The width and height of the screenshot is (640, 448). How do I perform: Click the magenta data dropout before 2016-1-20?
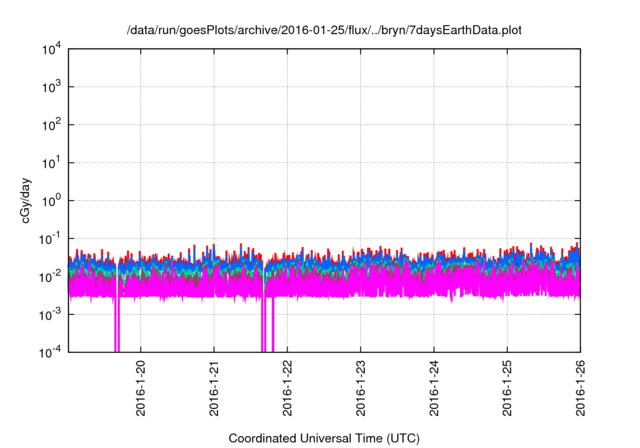(x=117, y=324)
